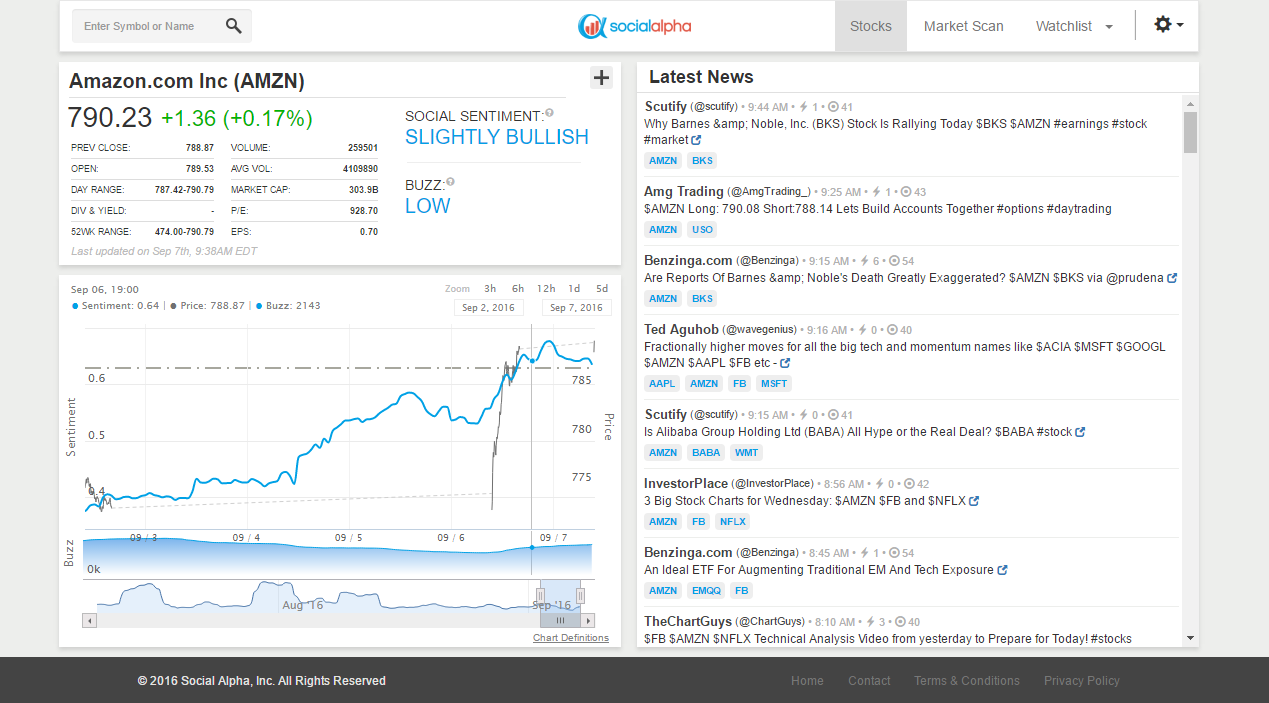The height and width of the screenshot is (703, 1269).
Task: Switch chart zoom to 5d
Action: 602,289
